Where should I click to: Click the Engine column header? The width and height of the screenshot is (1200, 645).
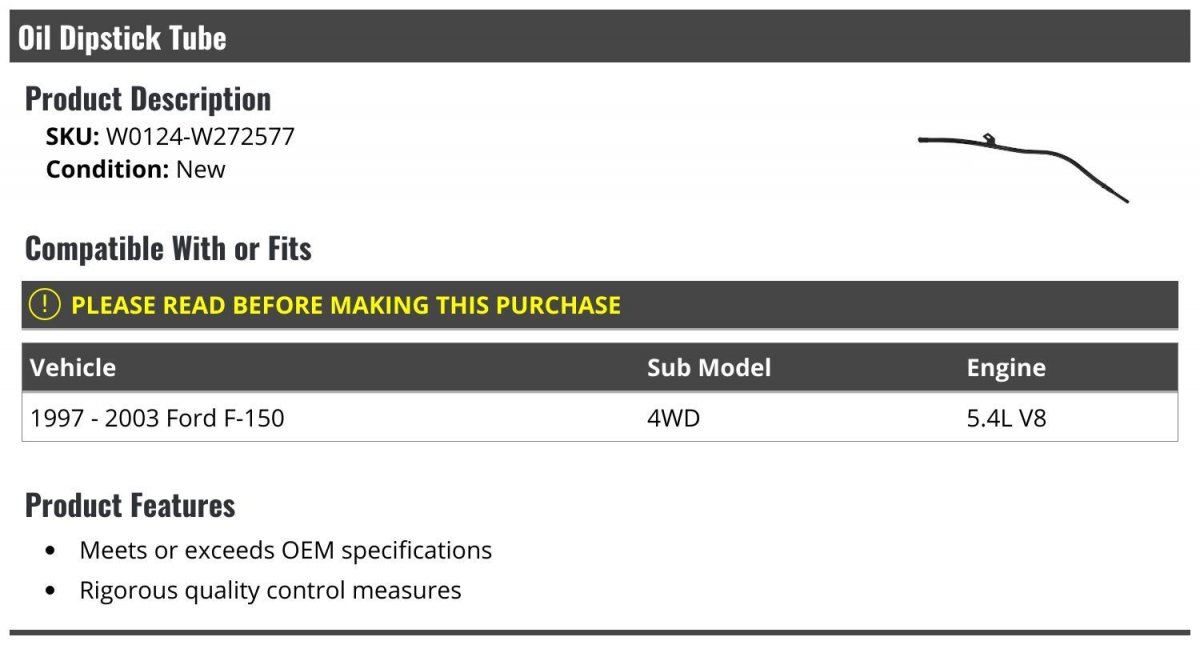click(x=1006, y=368)
